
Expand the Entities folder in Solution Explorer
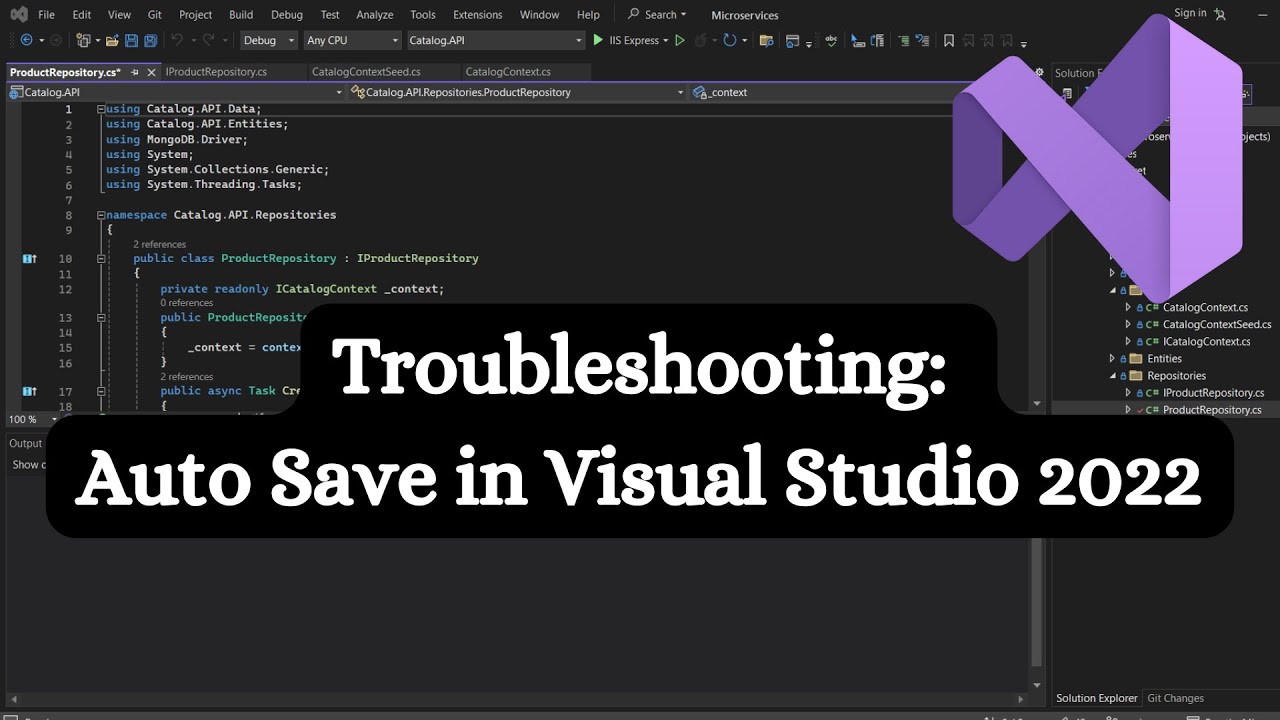[1112, 358]
